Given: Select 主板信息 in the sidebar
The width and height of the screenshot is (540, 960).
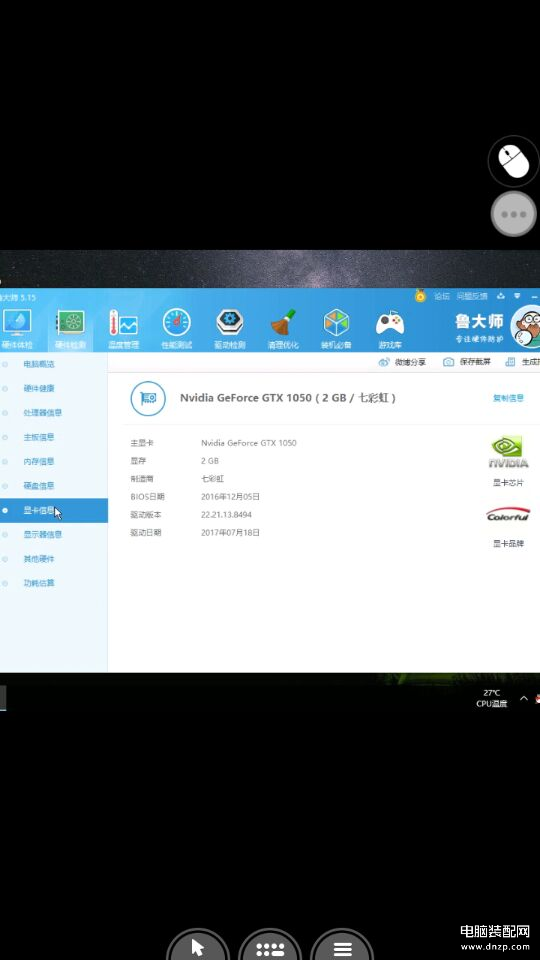Looking at the screenshot, I should coord(39,437).
